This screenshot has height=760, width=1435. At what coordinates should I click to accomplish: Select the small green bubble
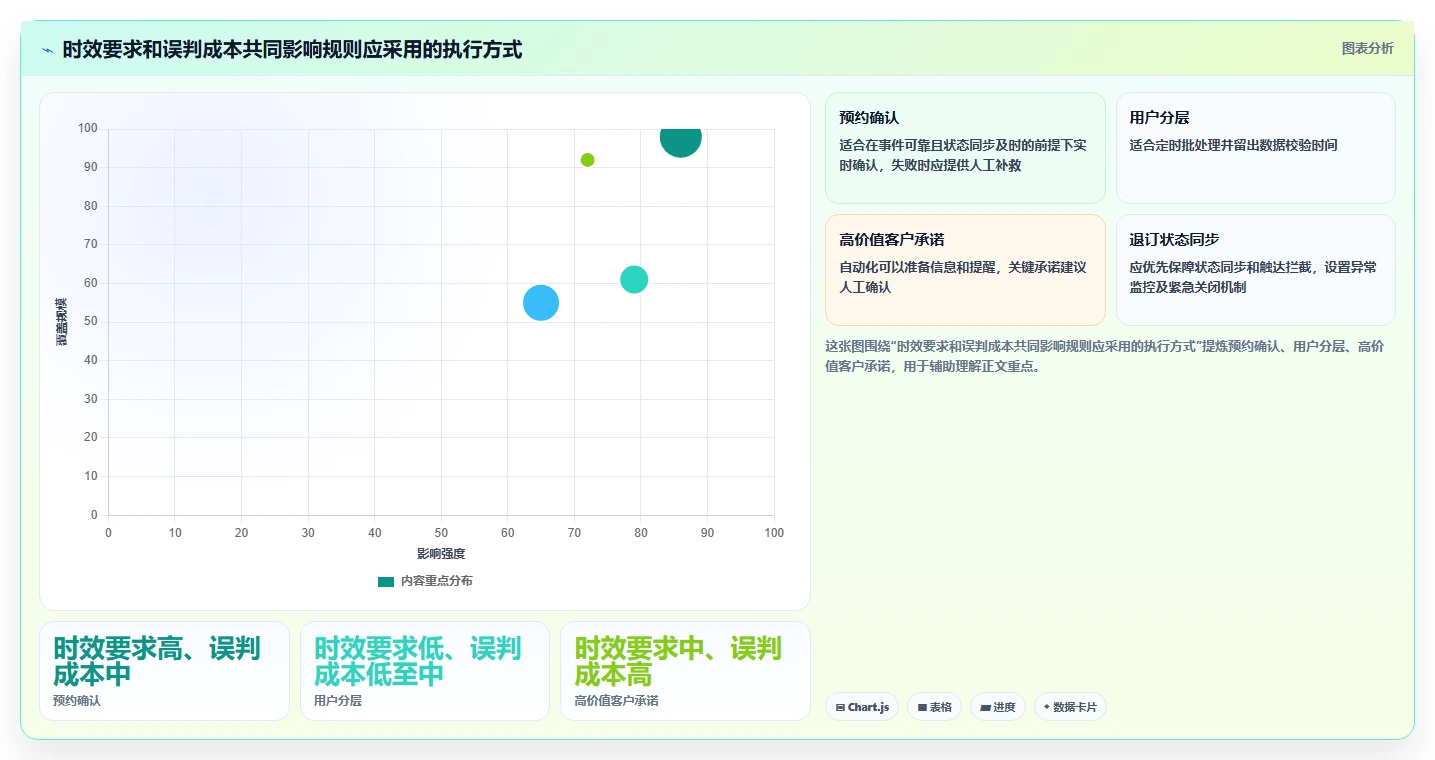pos(587,160)
